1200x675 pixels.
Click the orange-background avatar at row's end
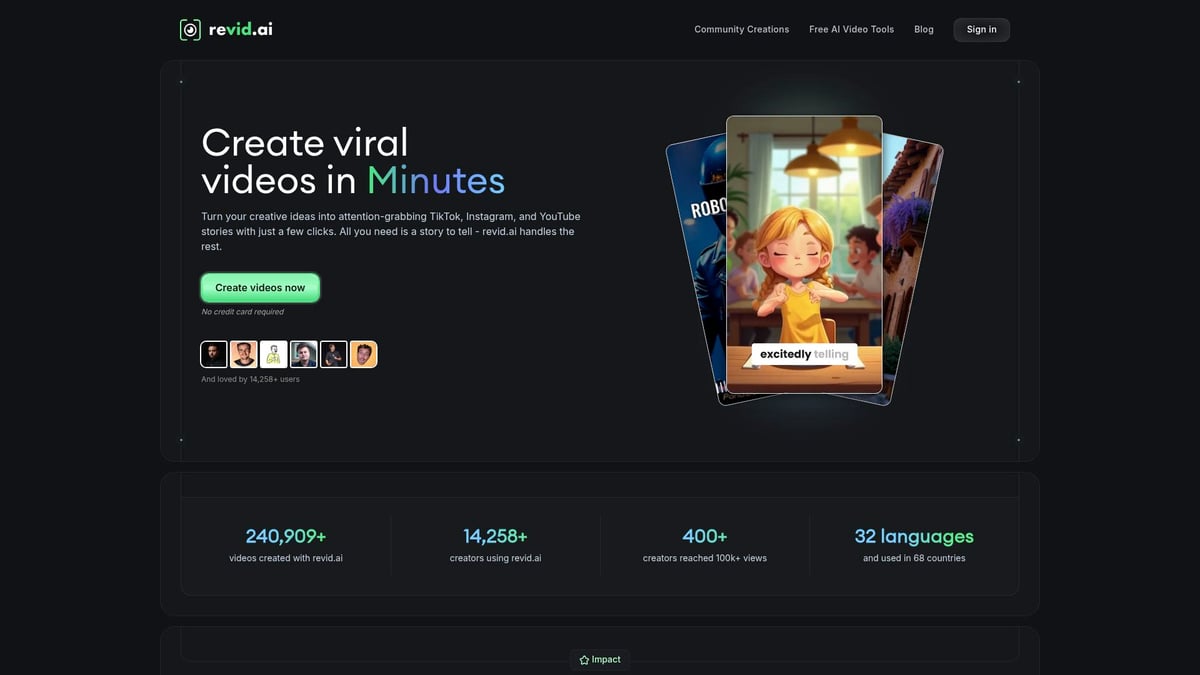(363, 353)
